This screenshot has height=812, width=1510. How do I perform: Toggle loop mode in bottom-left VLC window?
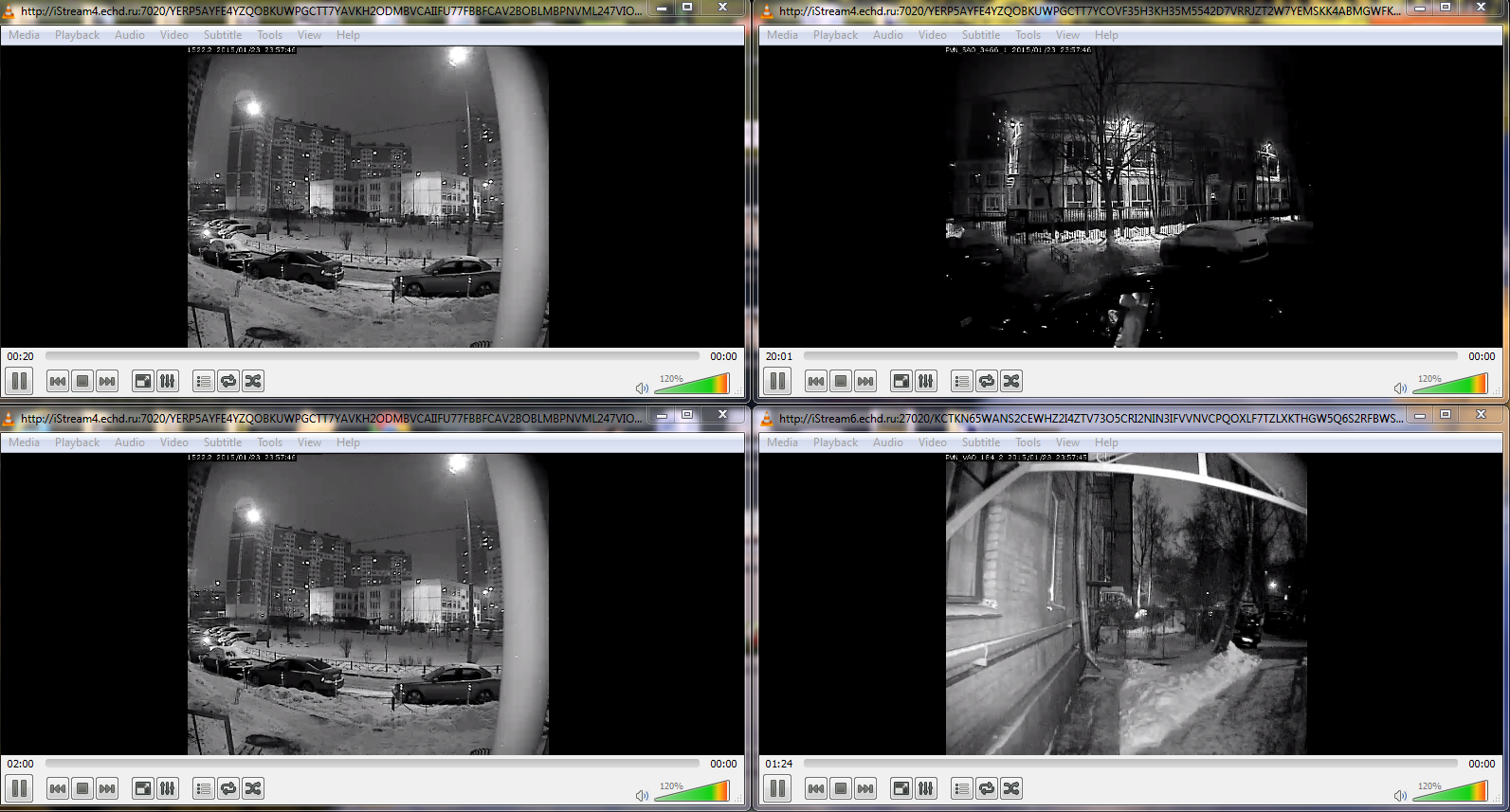click(228, 788)
